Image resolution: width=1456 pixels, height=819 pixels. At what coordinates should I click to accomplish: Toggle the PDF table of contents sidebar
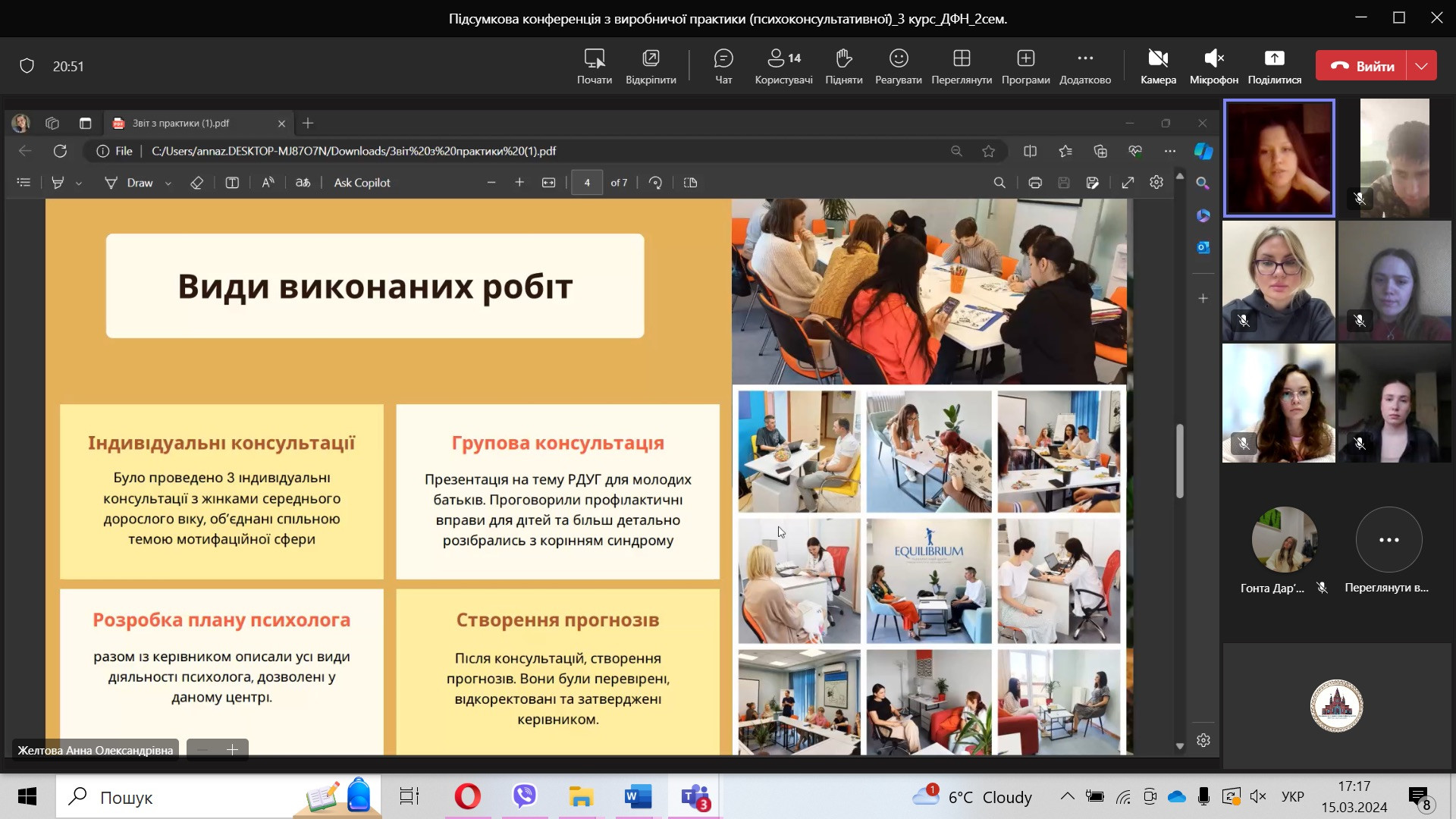pyautogui.click(x=24, y=183)
